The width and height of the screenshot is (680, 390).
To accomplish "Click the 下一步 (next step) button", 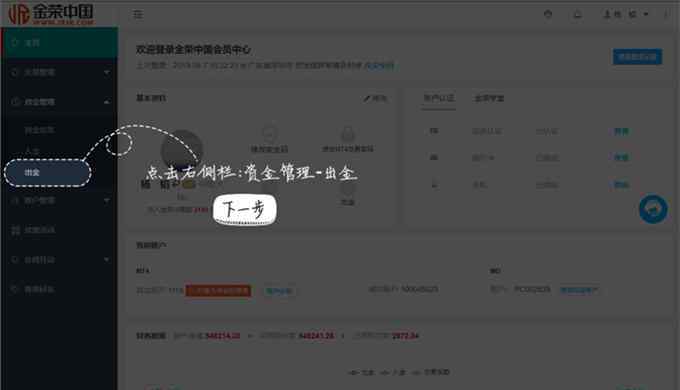I will tap(245, 210).
